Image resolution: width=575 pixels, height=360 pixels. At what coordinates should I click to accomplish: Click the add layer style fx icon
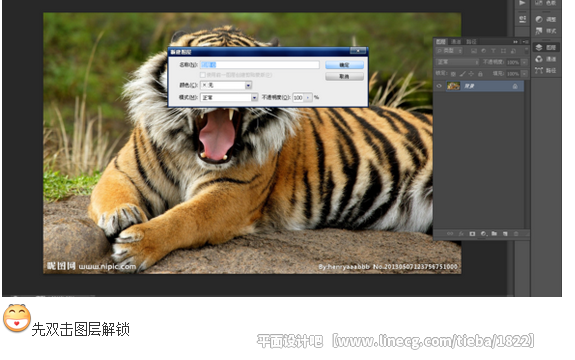pyautogui.click(x=461, y=234)
